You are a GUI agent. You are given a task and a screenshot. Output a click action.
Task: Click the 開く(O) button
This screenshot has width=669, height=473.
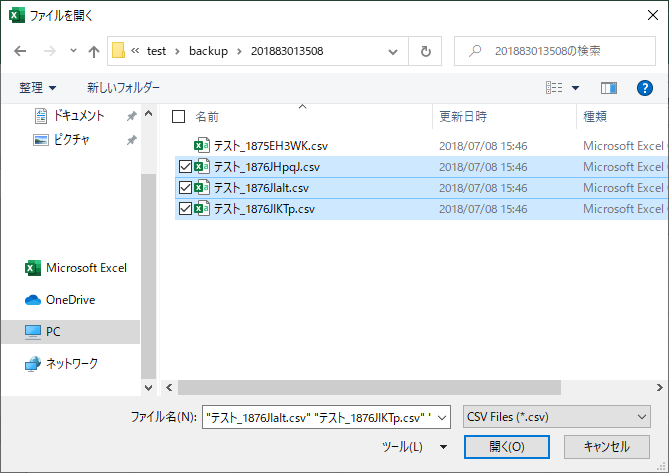click(507, 446)
